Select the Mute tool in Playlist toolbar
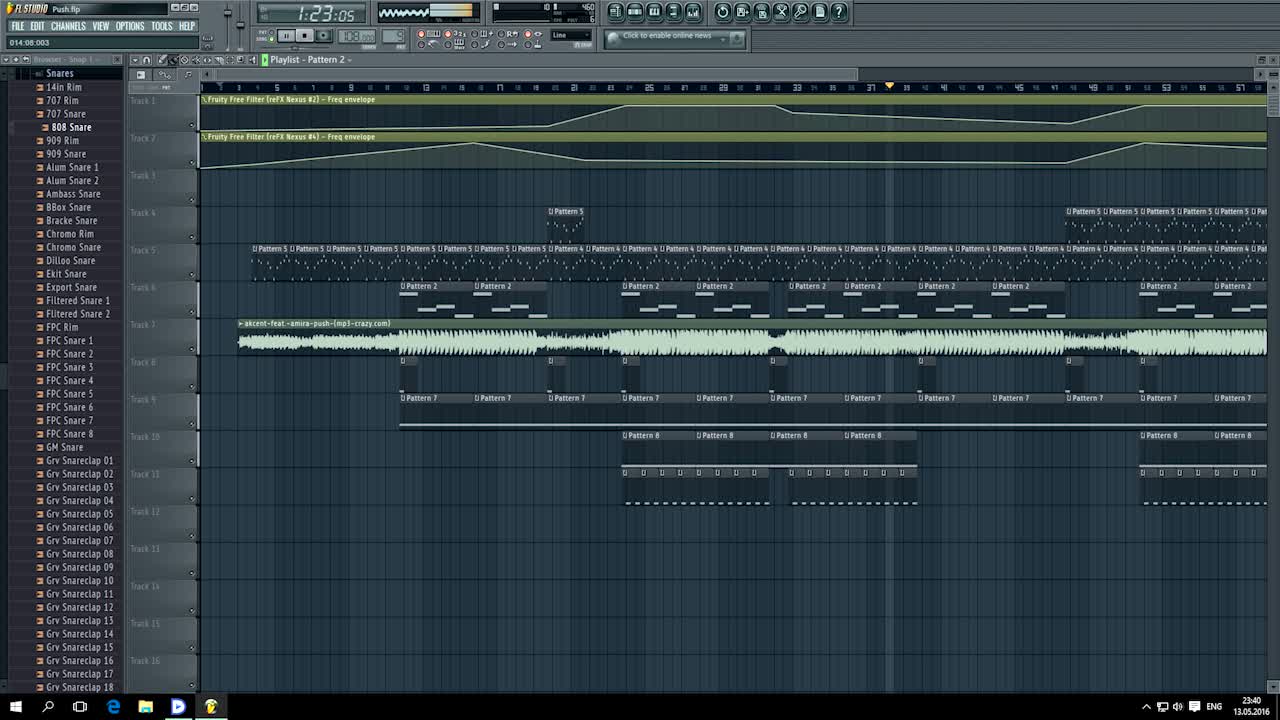1280x720 pixels. [x=196, y=60]
